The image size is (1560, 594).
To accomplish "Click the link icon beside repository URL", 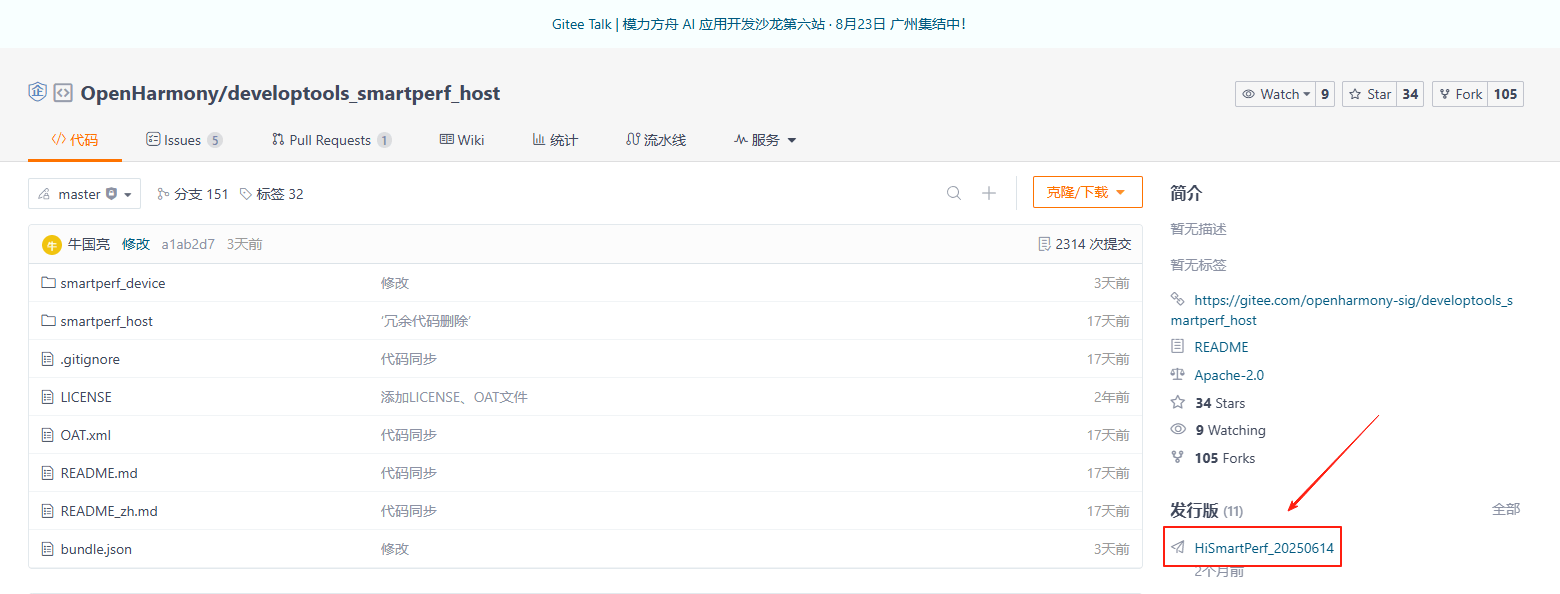I will 1178,299.
